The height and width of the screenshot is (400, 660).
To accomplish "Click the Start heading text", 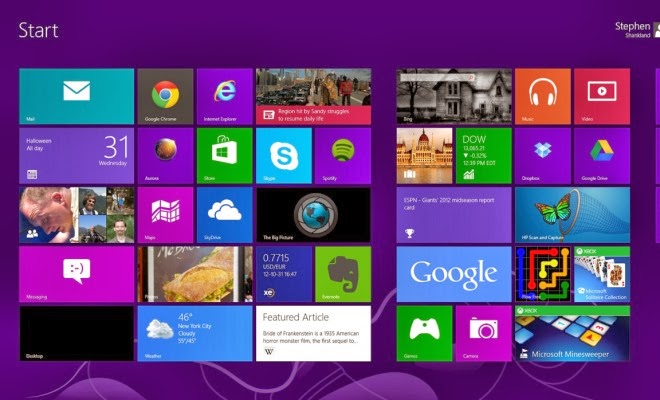I will 38,30.
